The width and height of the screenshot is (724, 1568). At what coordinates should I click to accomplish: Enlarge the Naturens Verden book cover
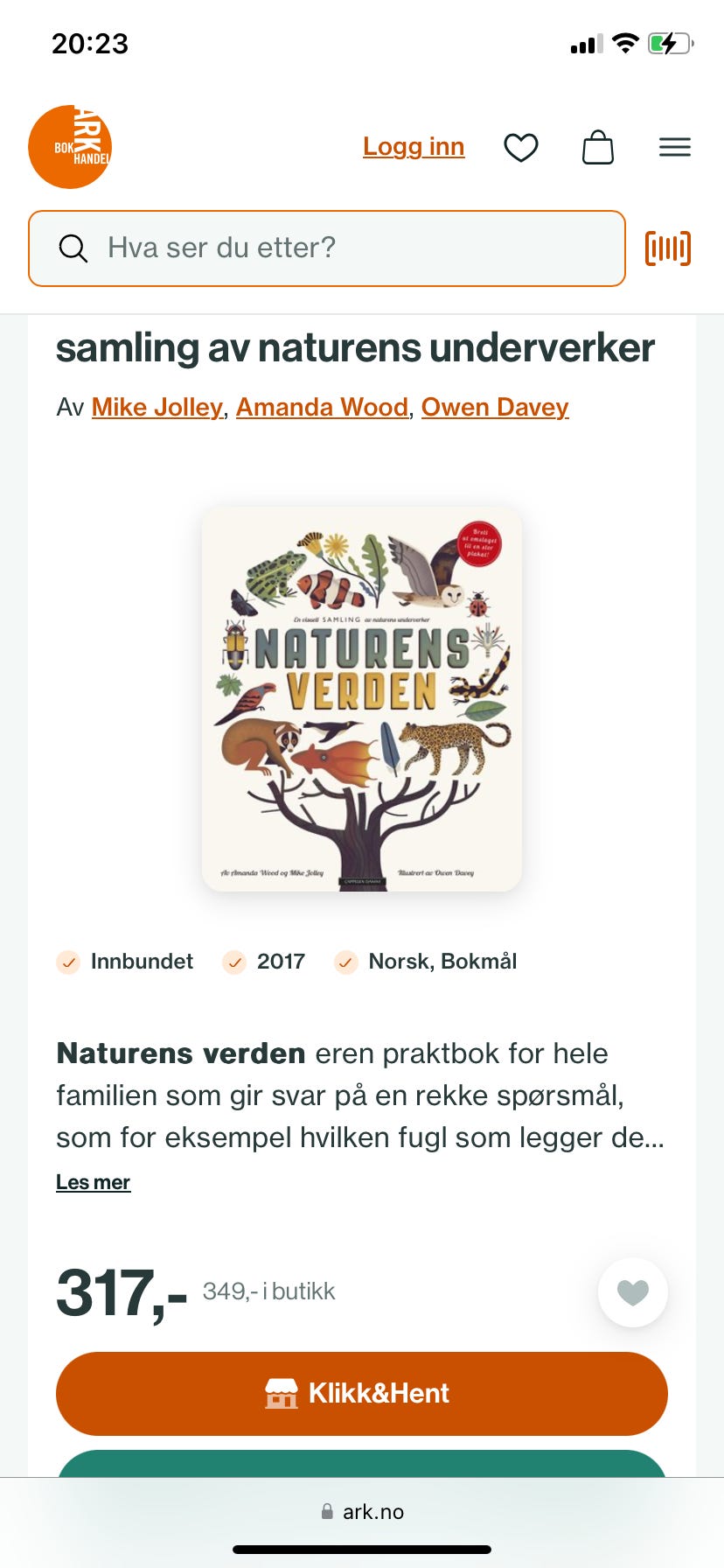tap(362, 699)
